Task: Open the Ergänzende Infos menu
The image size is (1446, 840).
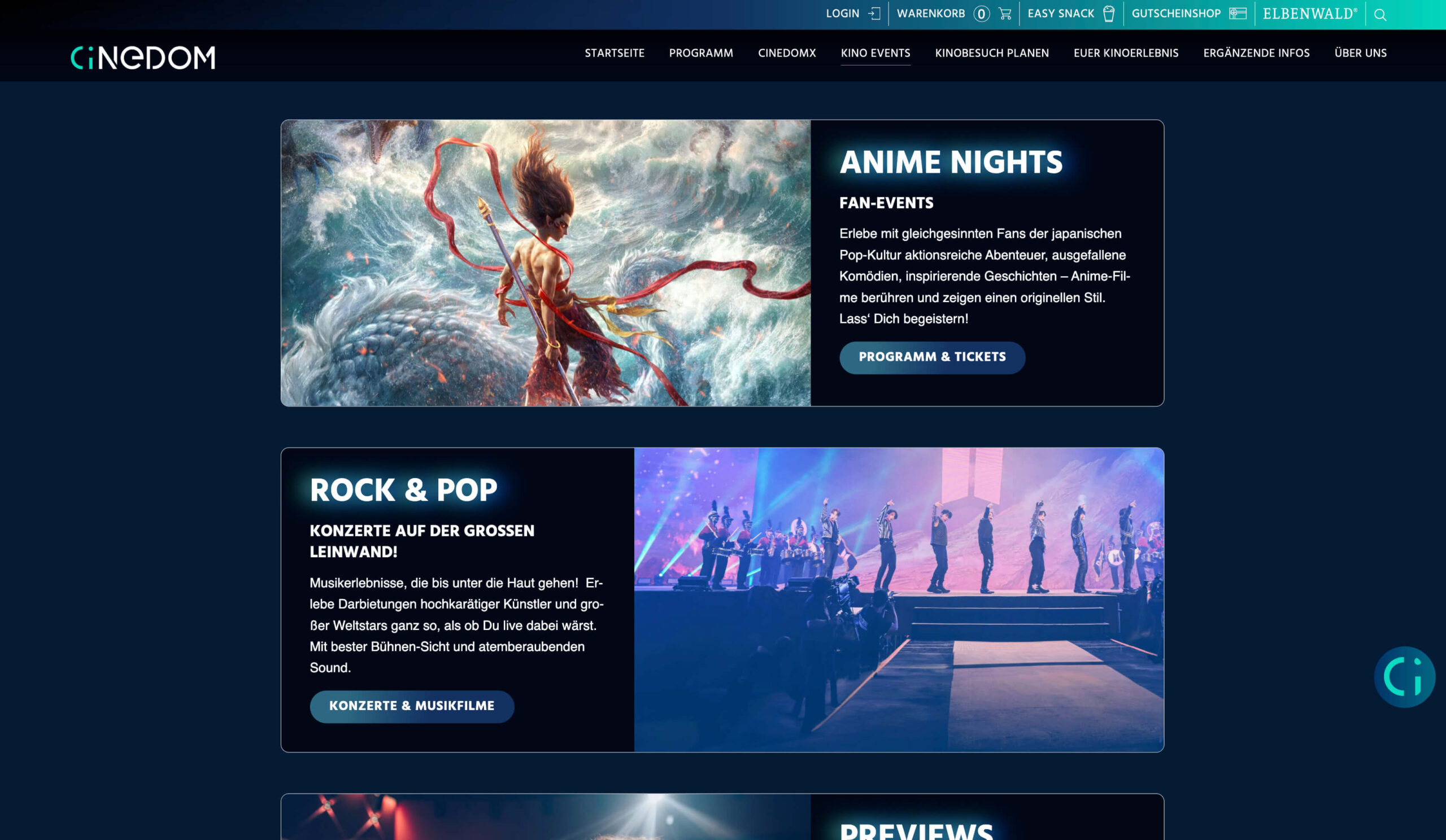Action: [1256, 53]
